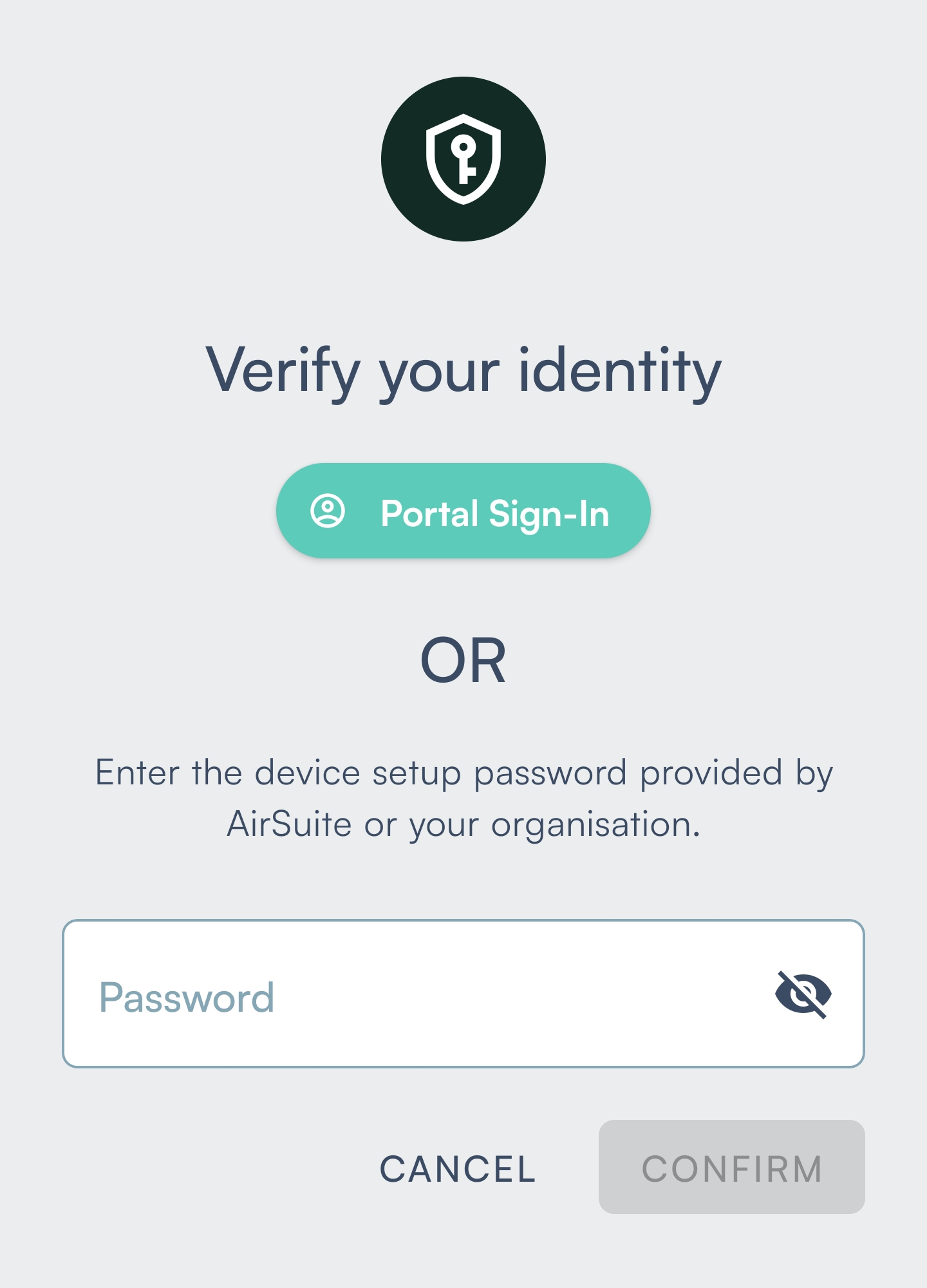Sign in via the teal Portal button
Screen dimensions: 927x1288
[x=464, y=511]
